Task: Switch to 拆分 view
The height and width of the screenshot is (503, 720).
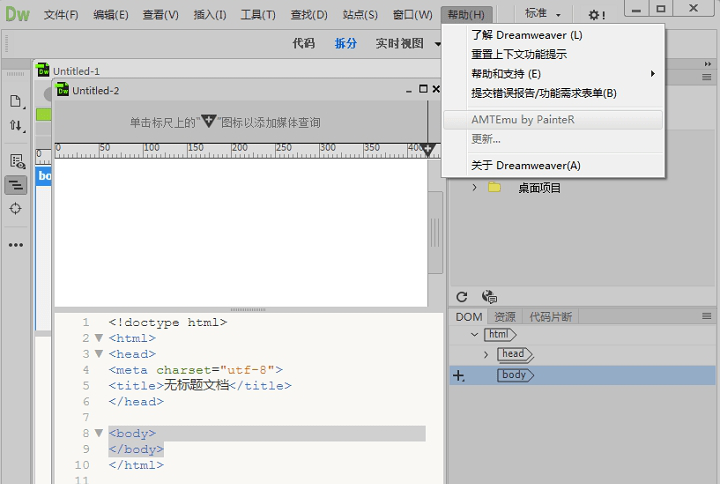Action: pyautogui.click(x=345, y=44)
